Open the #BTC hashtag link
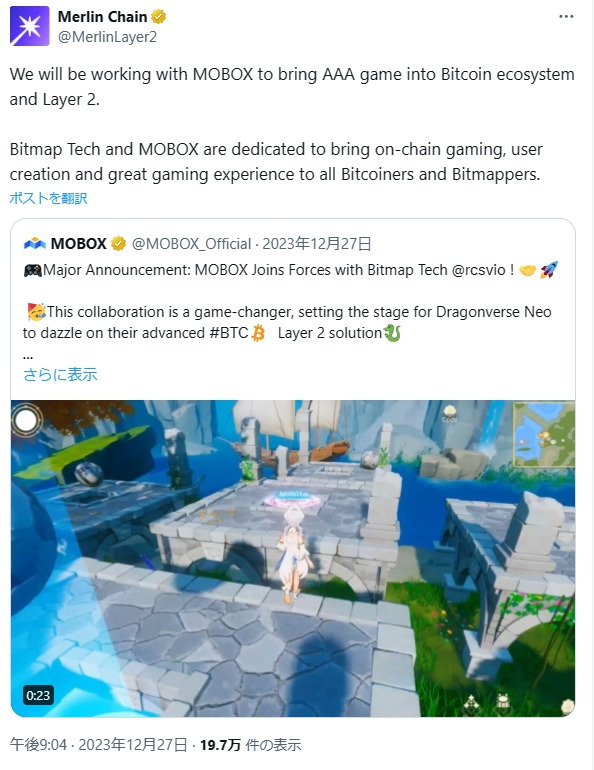 click(229, 333)
